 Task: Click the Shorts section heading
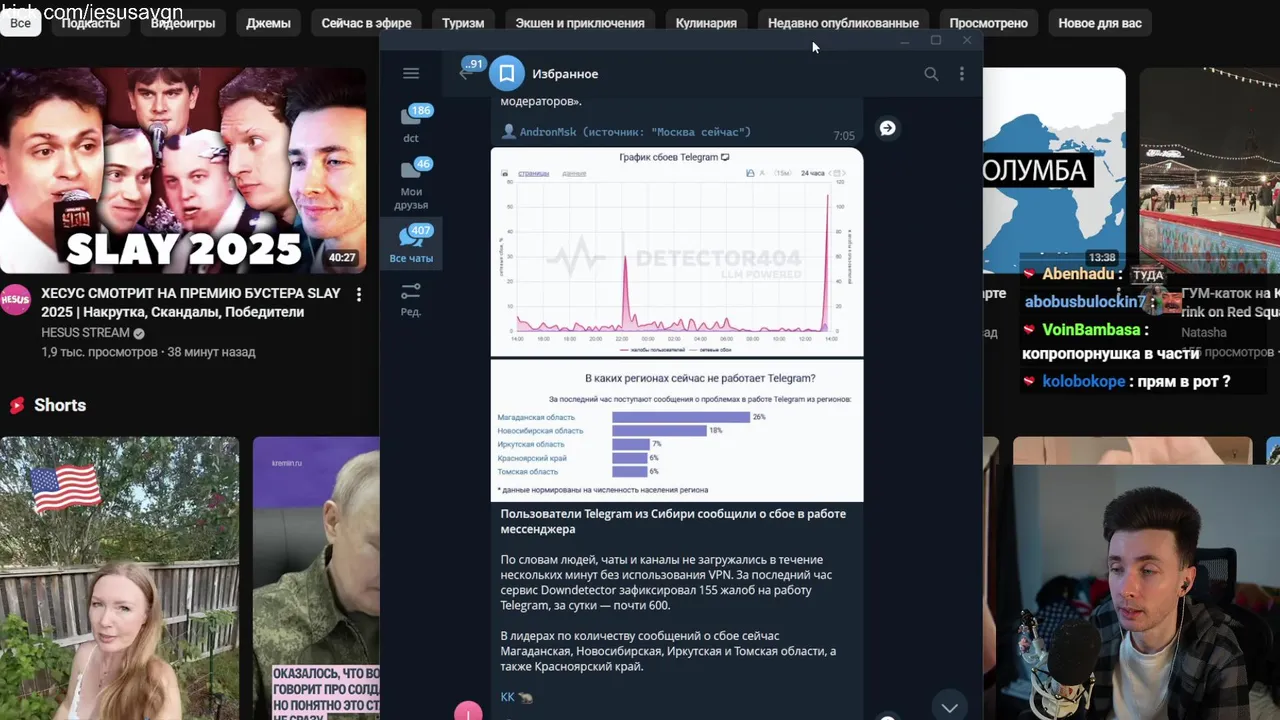[x=60, y=405]
